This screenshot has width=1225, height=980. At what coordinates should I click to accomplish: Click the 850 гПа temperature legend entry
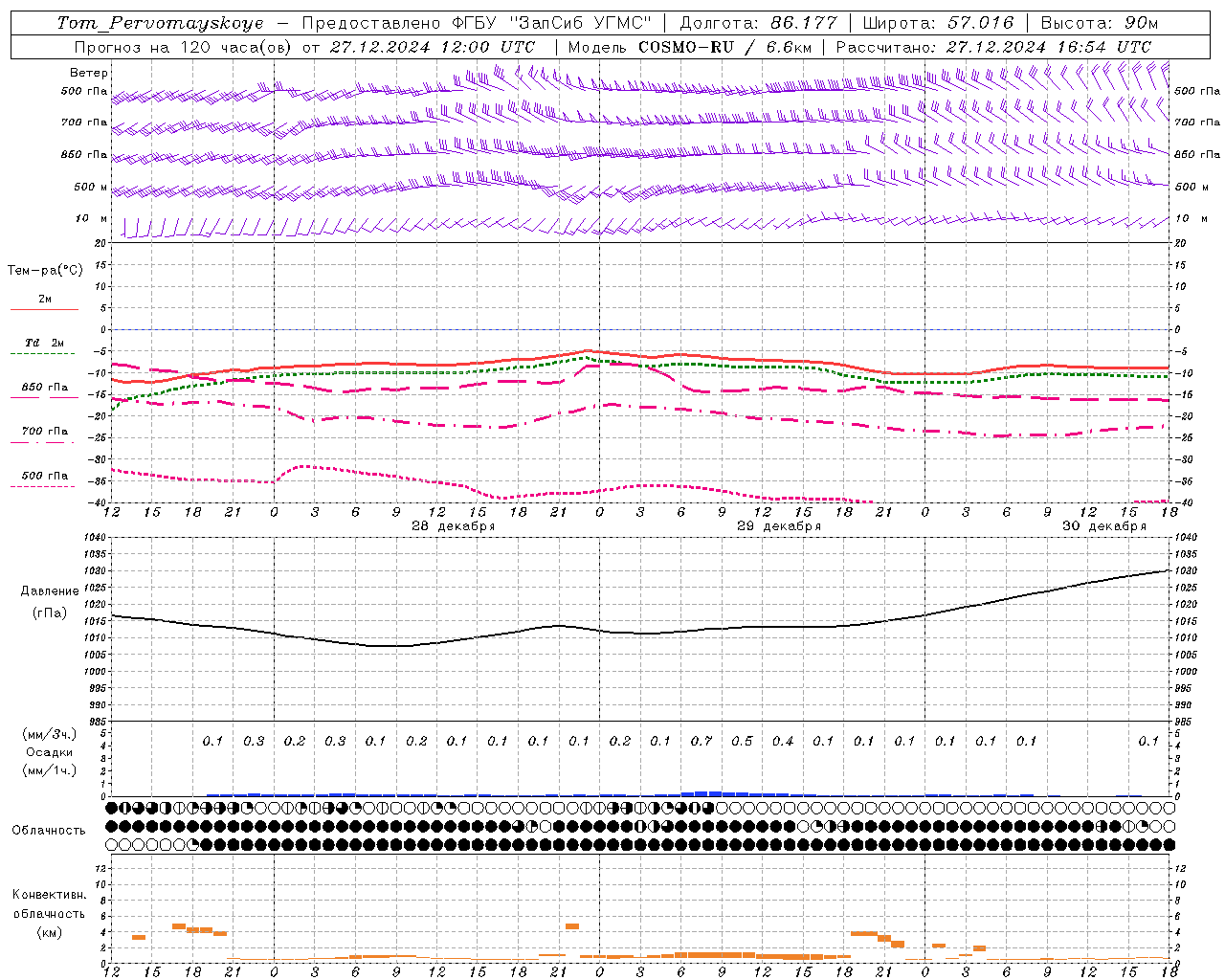[x=45, y=388]
